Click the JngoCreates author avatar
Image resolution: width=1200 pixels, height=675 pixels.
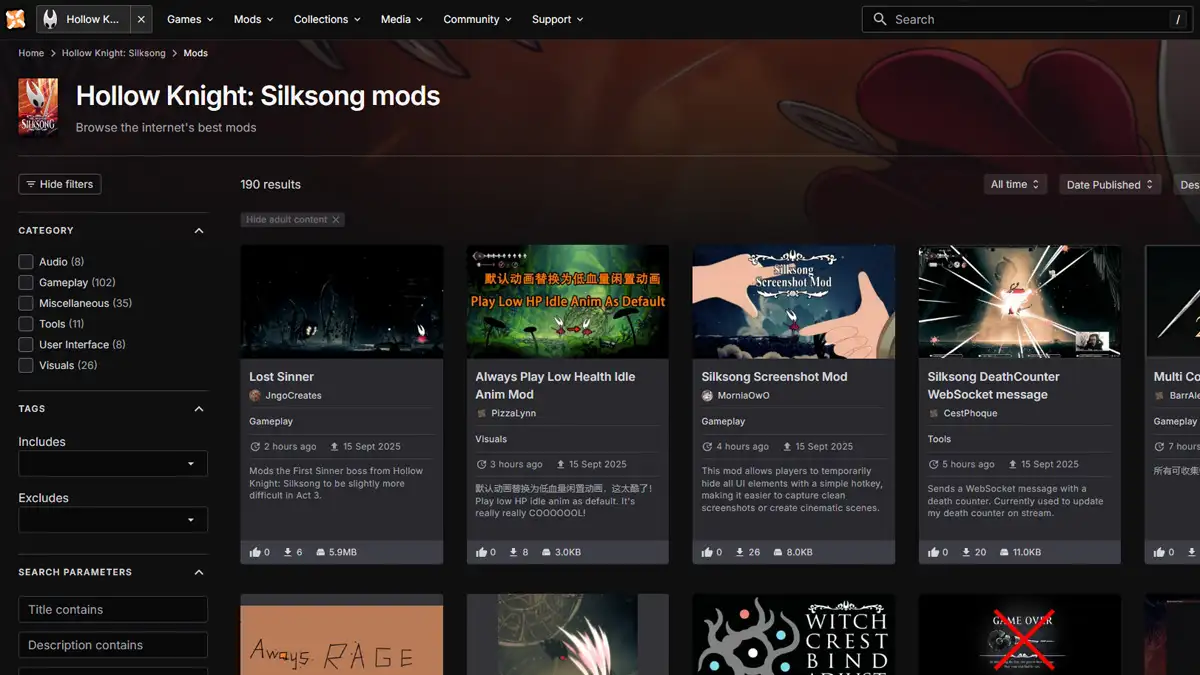click(255, 396)
